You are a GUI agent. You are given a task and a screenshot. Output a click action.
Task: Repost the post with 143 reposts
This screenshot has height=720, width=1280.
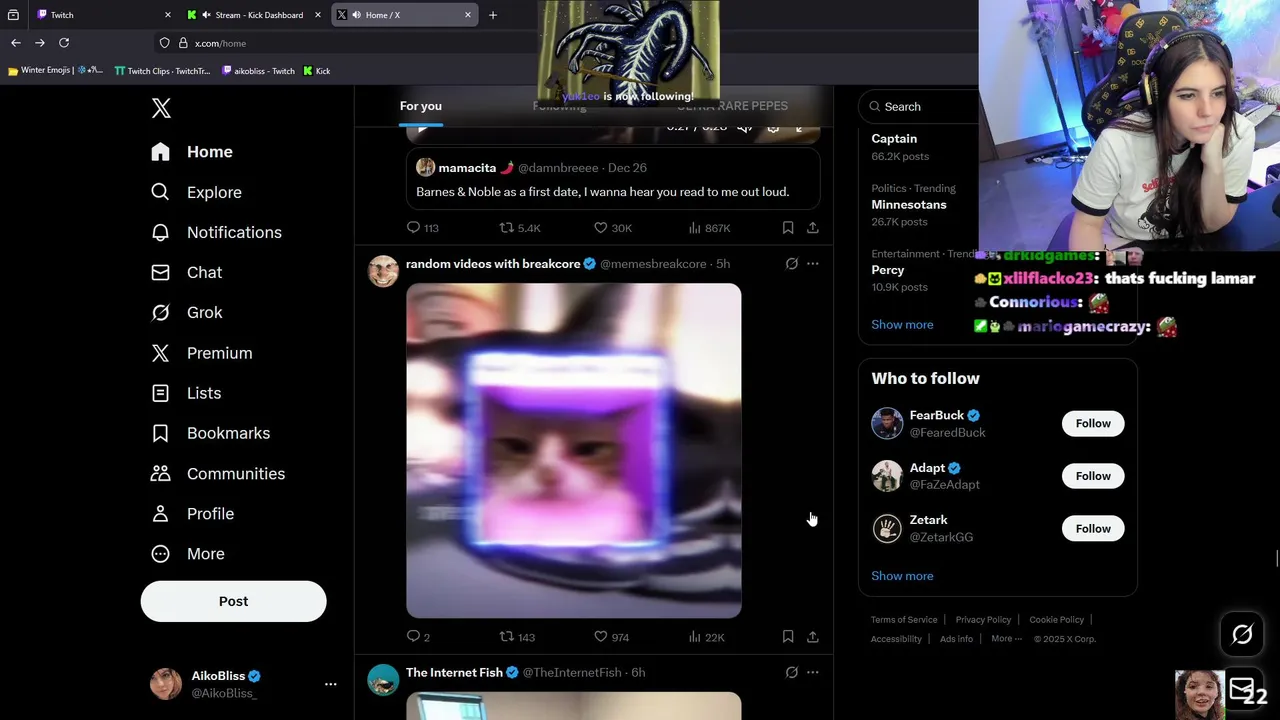518,637
